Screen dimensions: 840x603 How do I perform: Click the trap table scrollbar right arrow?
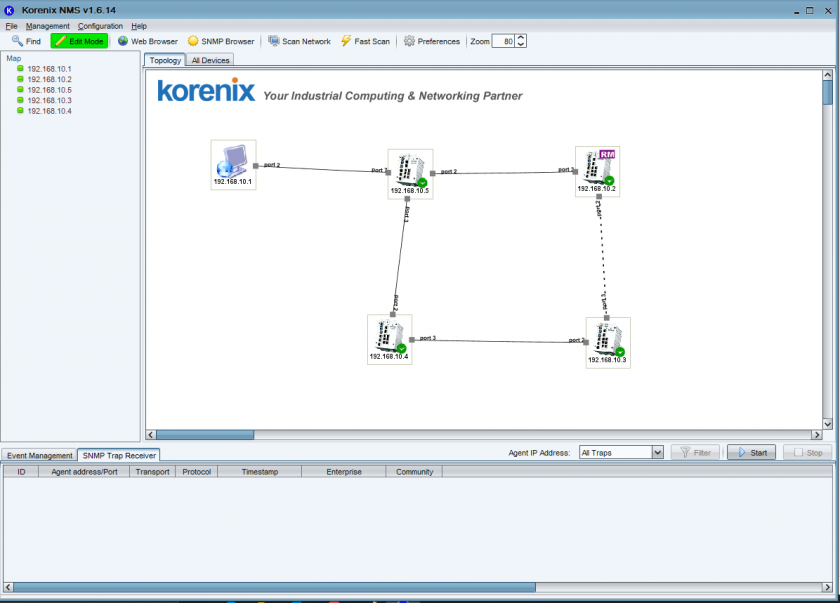[828, 587]
